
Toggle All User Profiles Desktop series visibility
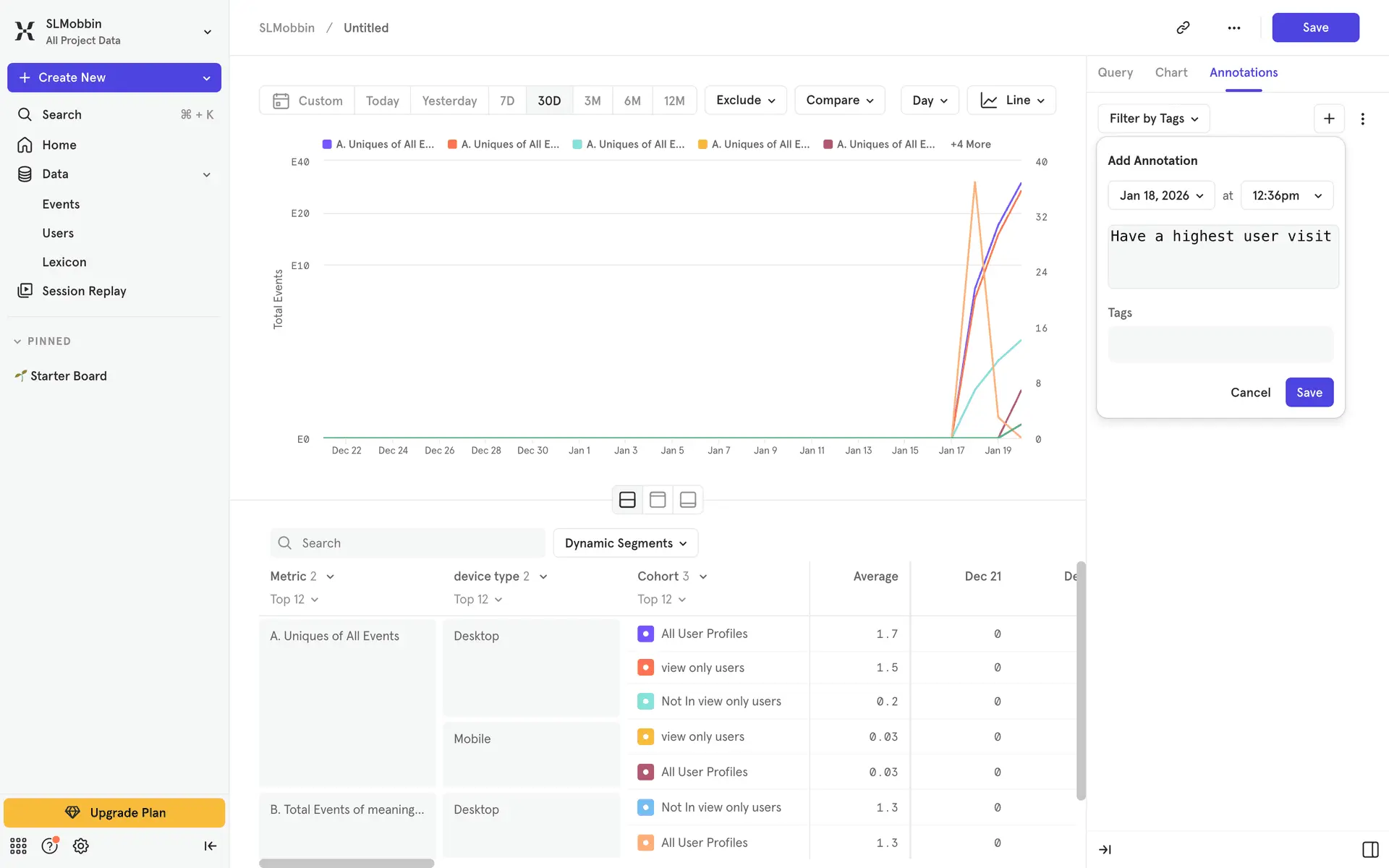tap(645, 634)
